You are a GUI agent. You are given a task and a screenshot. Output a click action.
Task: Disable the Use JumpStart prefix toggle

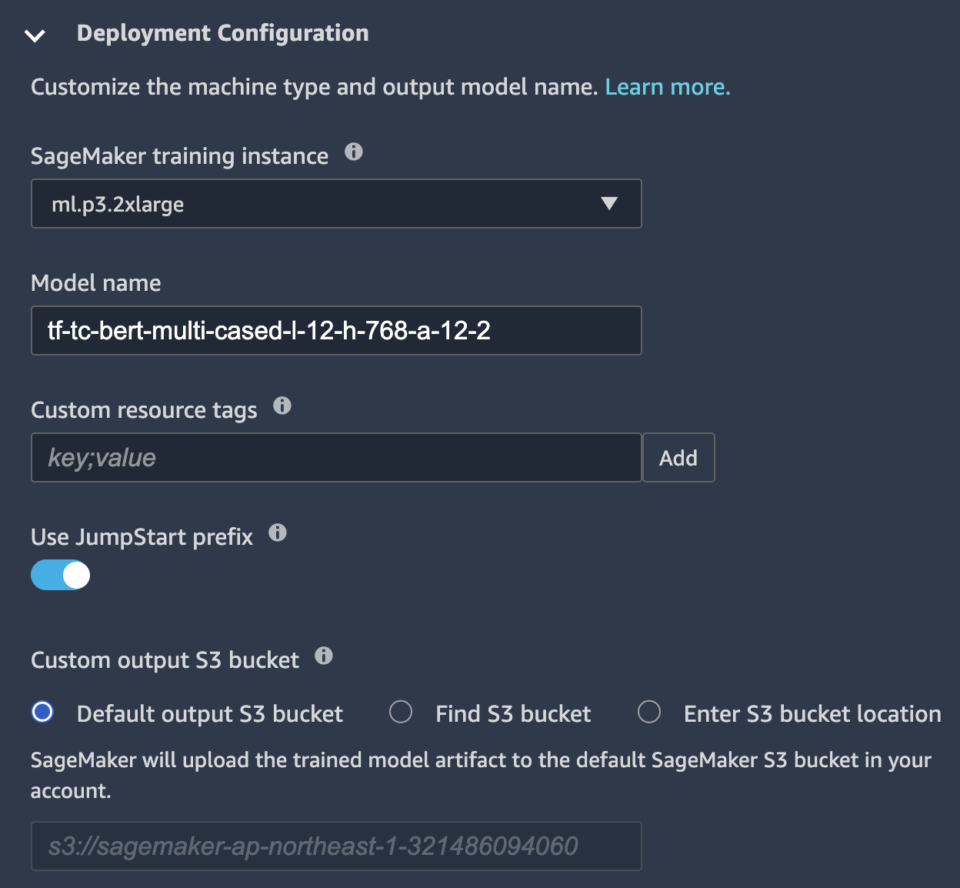(60, 575)
